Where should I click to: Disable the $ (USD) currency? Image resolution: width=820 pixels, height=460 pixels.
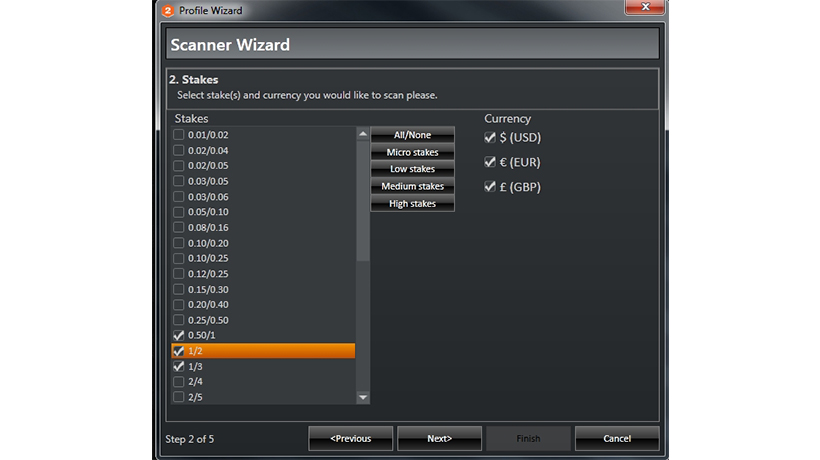coord(490,137)
